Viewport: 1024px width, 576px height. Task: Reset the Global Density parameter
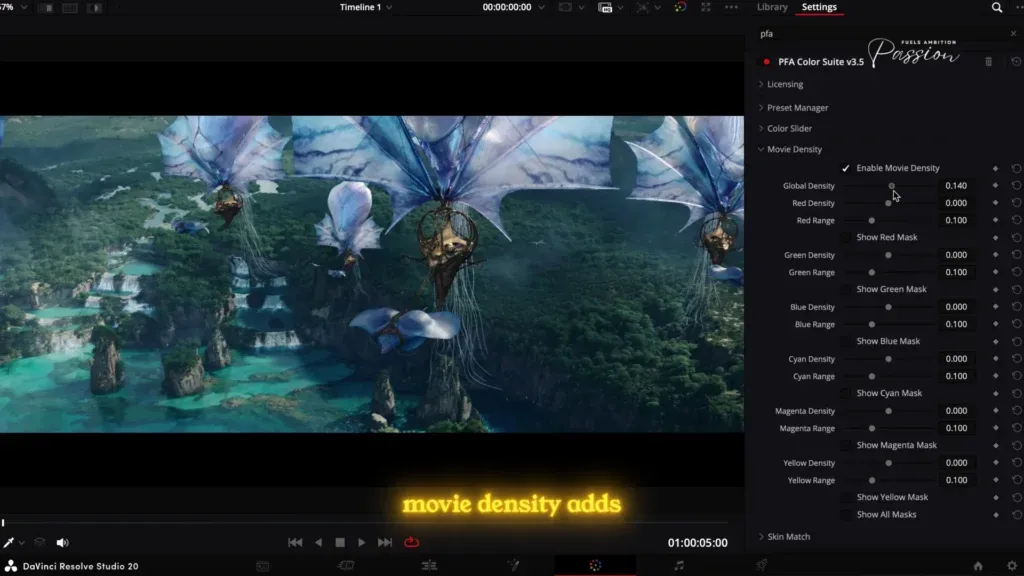click(1016, 186)
